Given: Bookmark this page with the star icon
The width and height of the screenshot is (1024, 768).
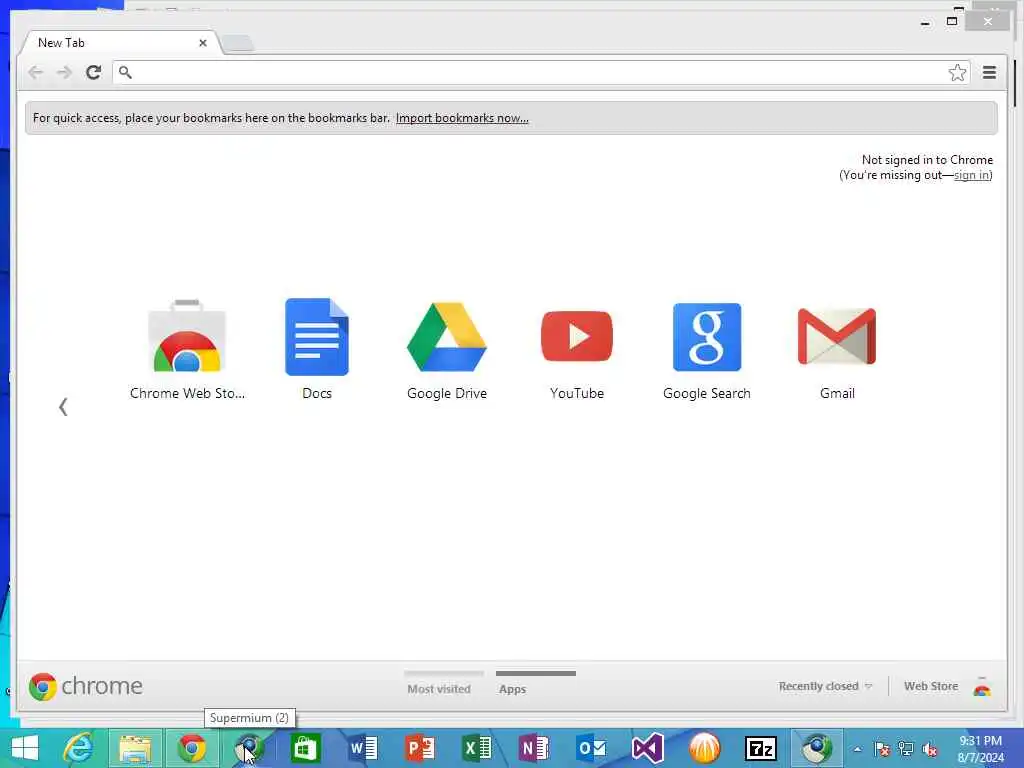Looking at the screenshot, I should (957, 72).
